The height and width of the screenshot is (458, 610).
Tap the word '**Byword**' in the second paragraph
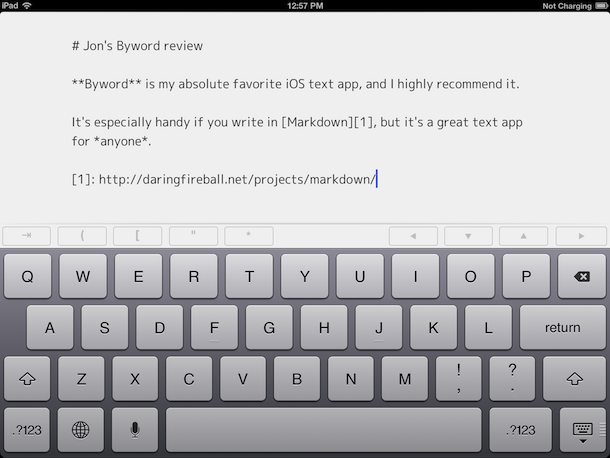[x=107, y=84]
